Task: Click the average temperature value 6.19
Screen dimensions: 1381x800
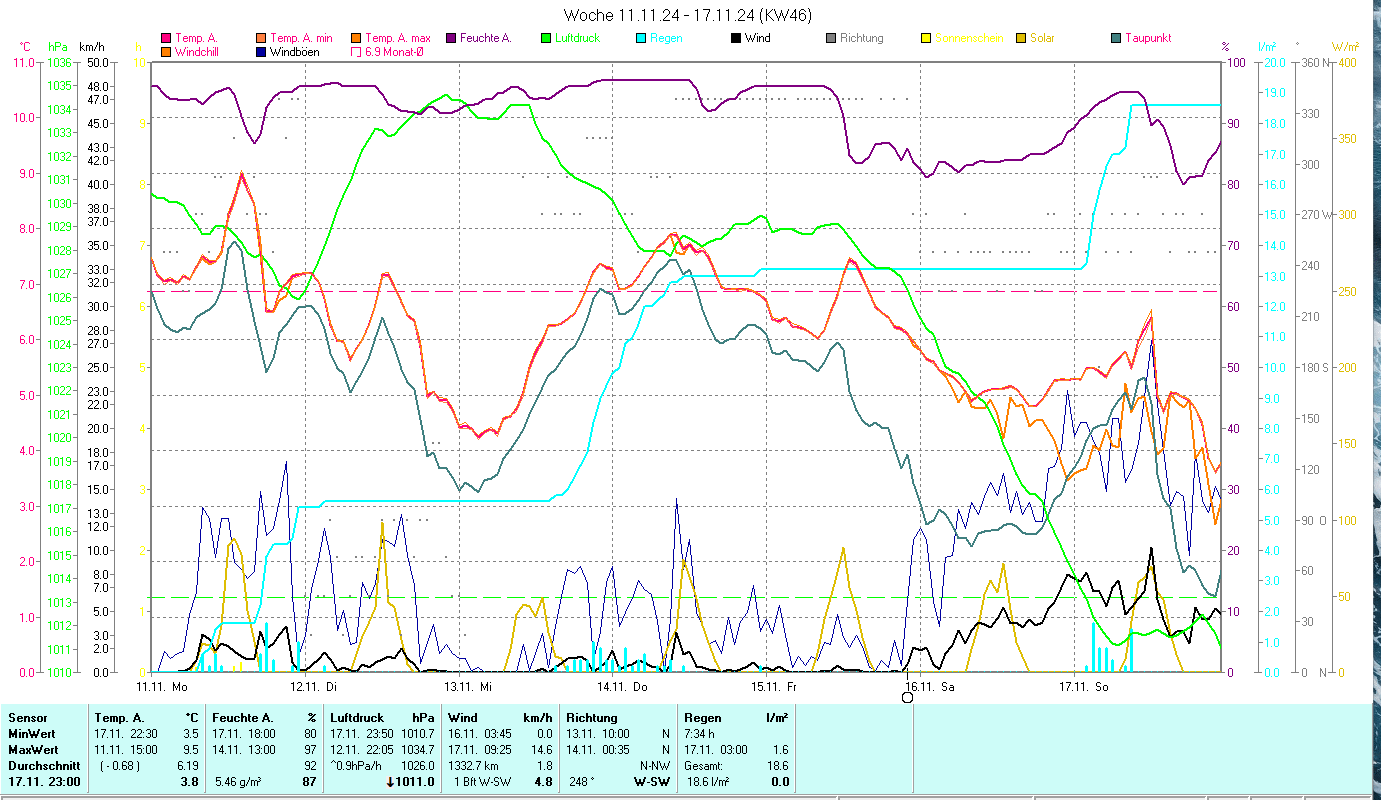Action: 187,766
